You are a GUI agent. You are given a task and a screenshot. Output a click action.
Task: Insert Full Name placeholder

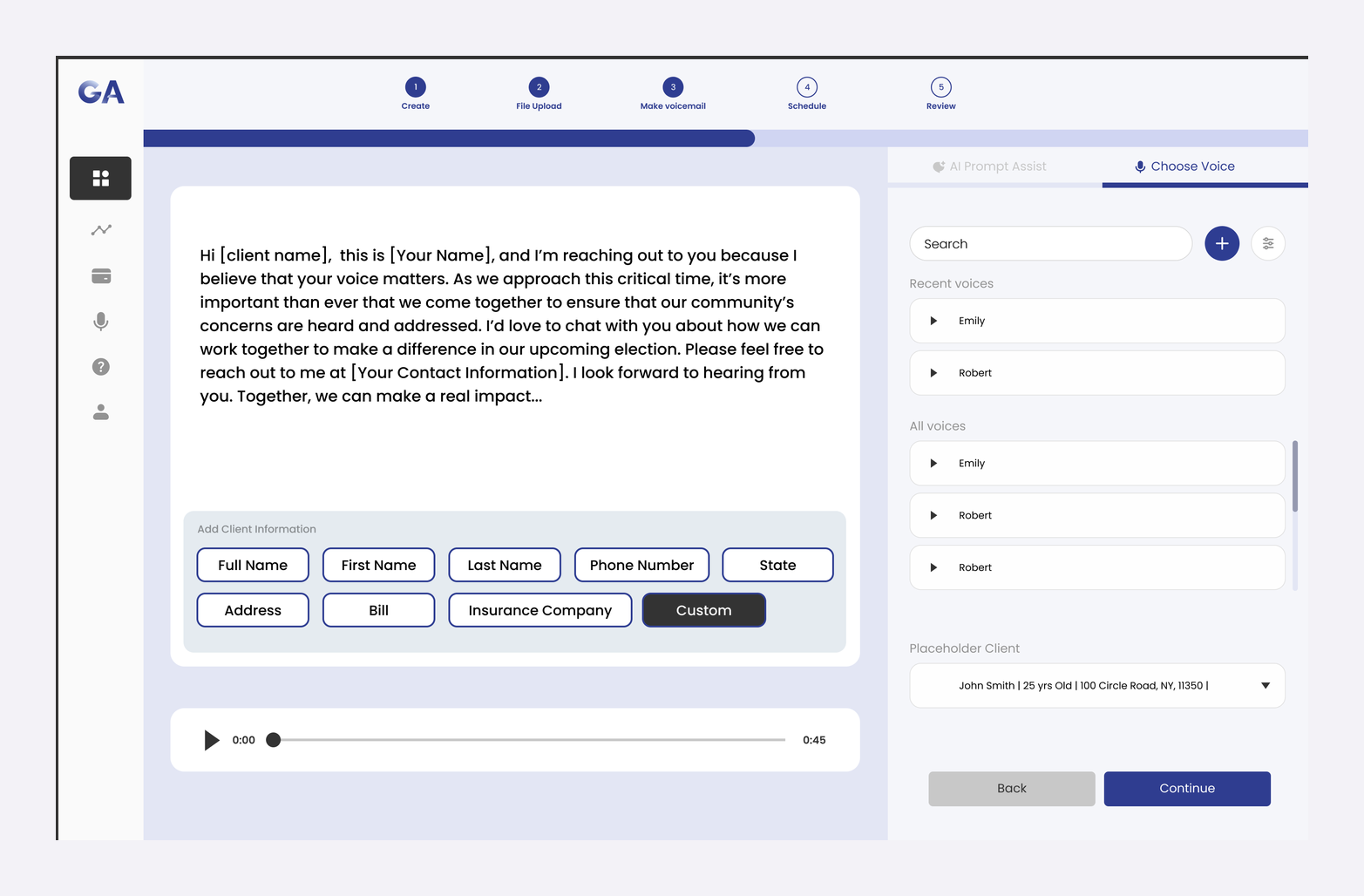coord(253,565)
